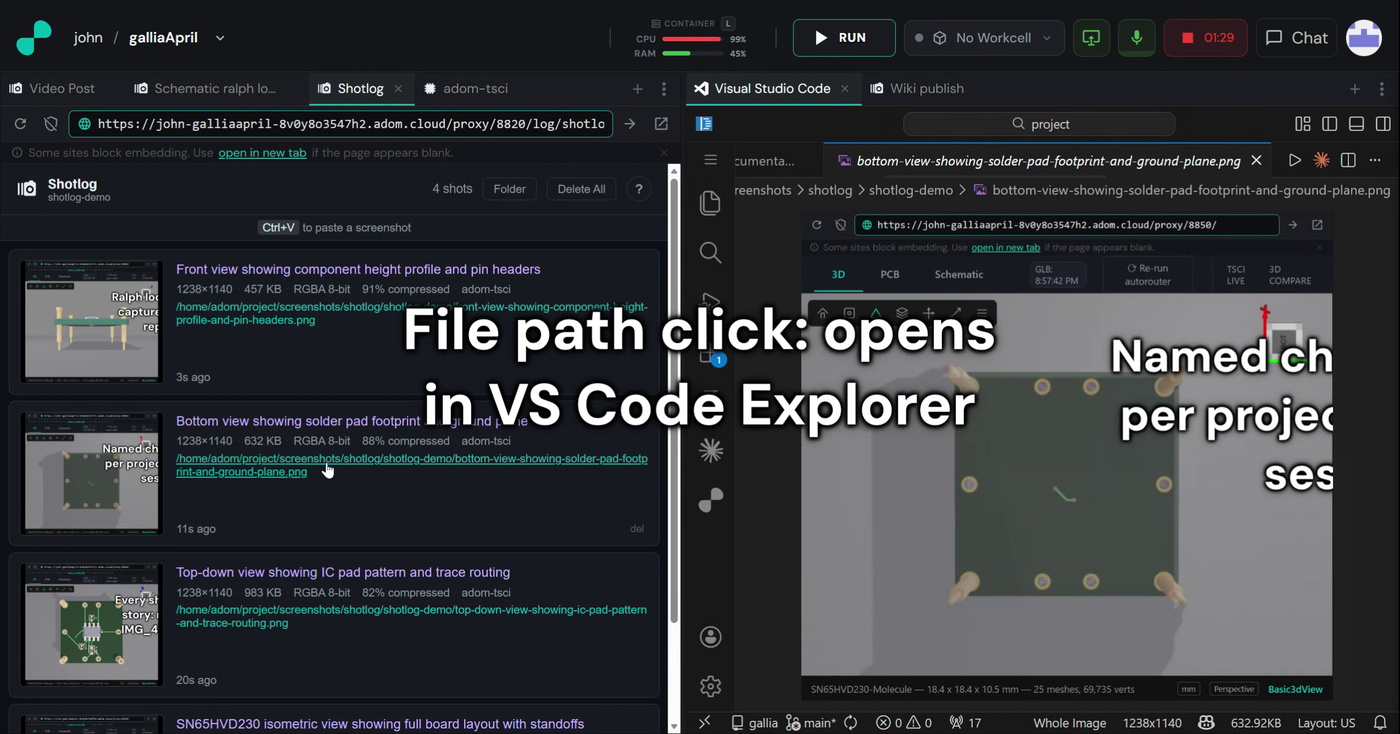Image resolution: width=1400 pixels, height=734 pixels.
Task: Close the Shotlog tab
Action: click(398, 88)
